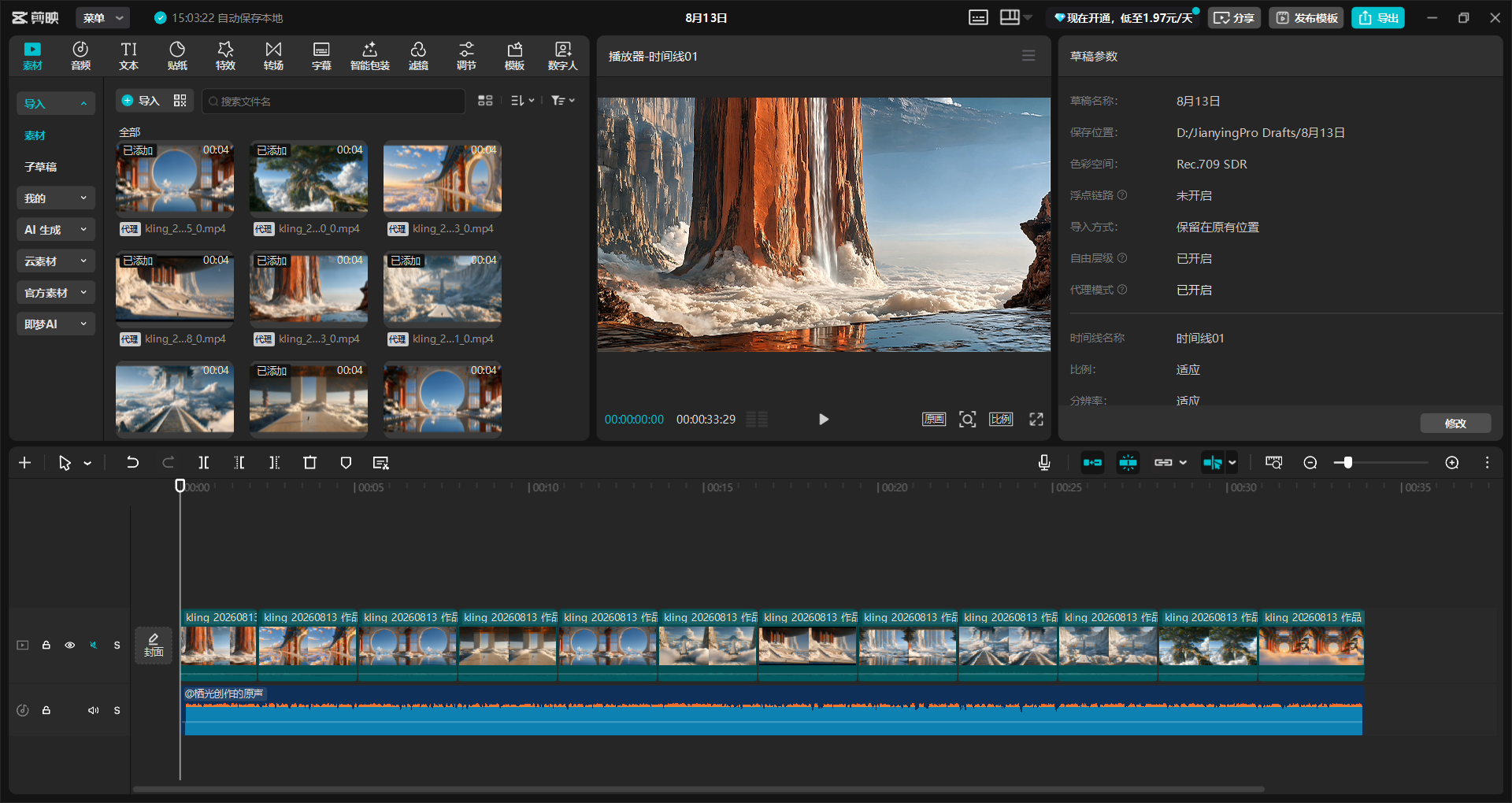Viewport: 1512px width, 803px height.
Task: Open timeline more options (three dots)
Action: pos(1487,463)
